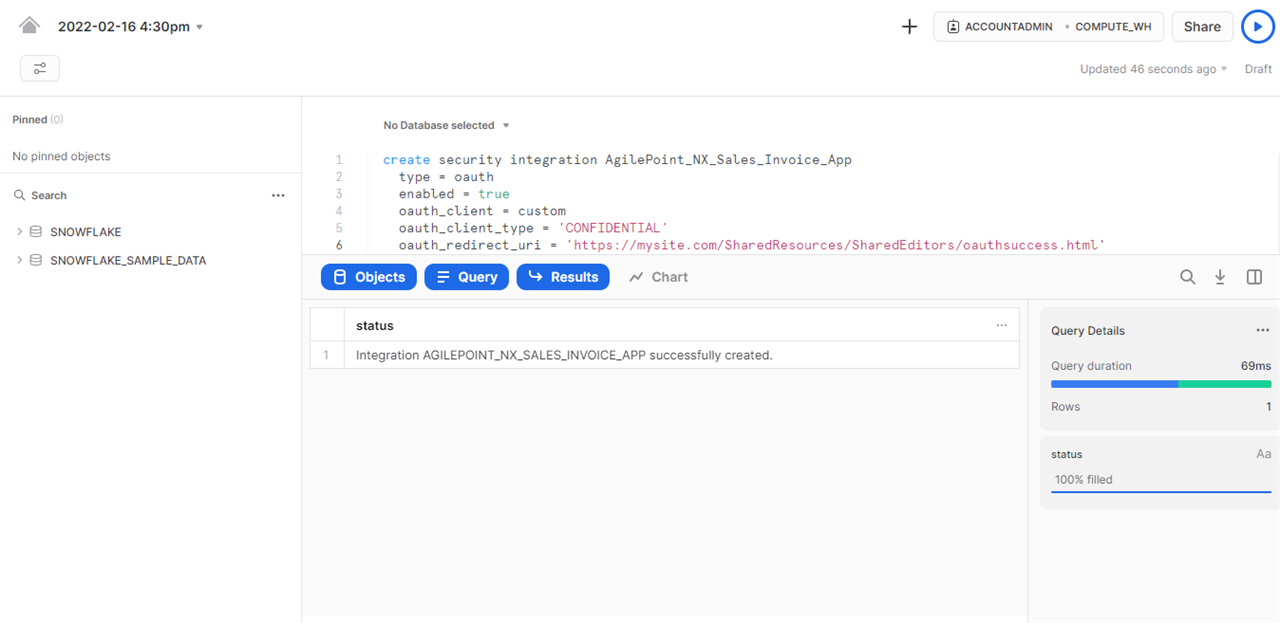
Task: Open status column header options ellipsis
Action: (x=1002, y=325)
